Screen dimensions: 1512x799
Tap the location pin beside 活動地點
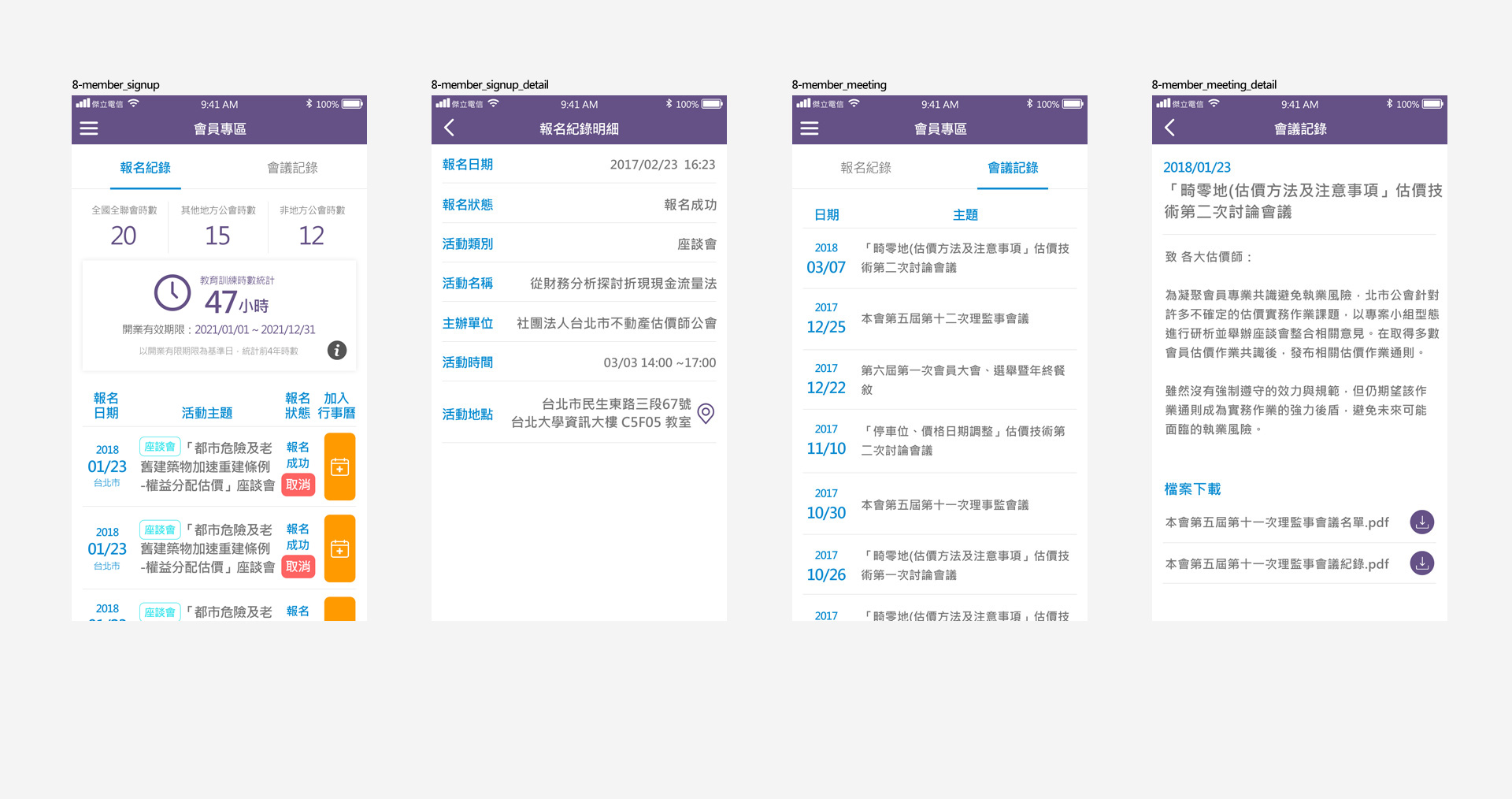[x=706, y=413]
